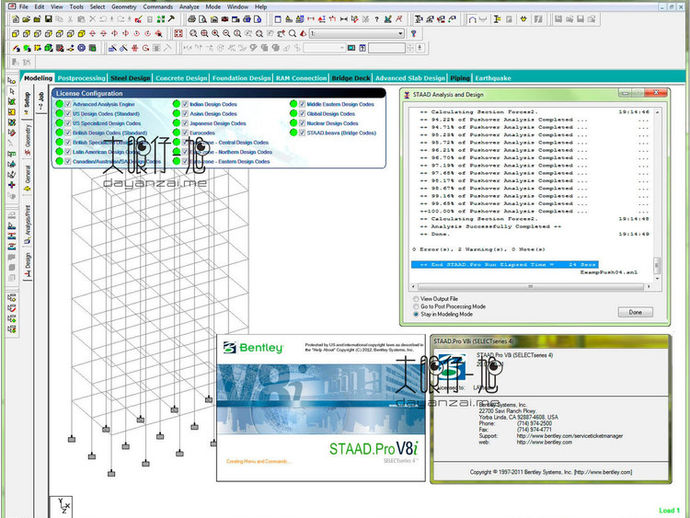Select the Nodes Cursor at top of left toolbar

tap(12, 81)
